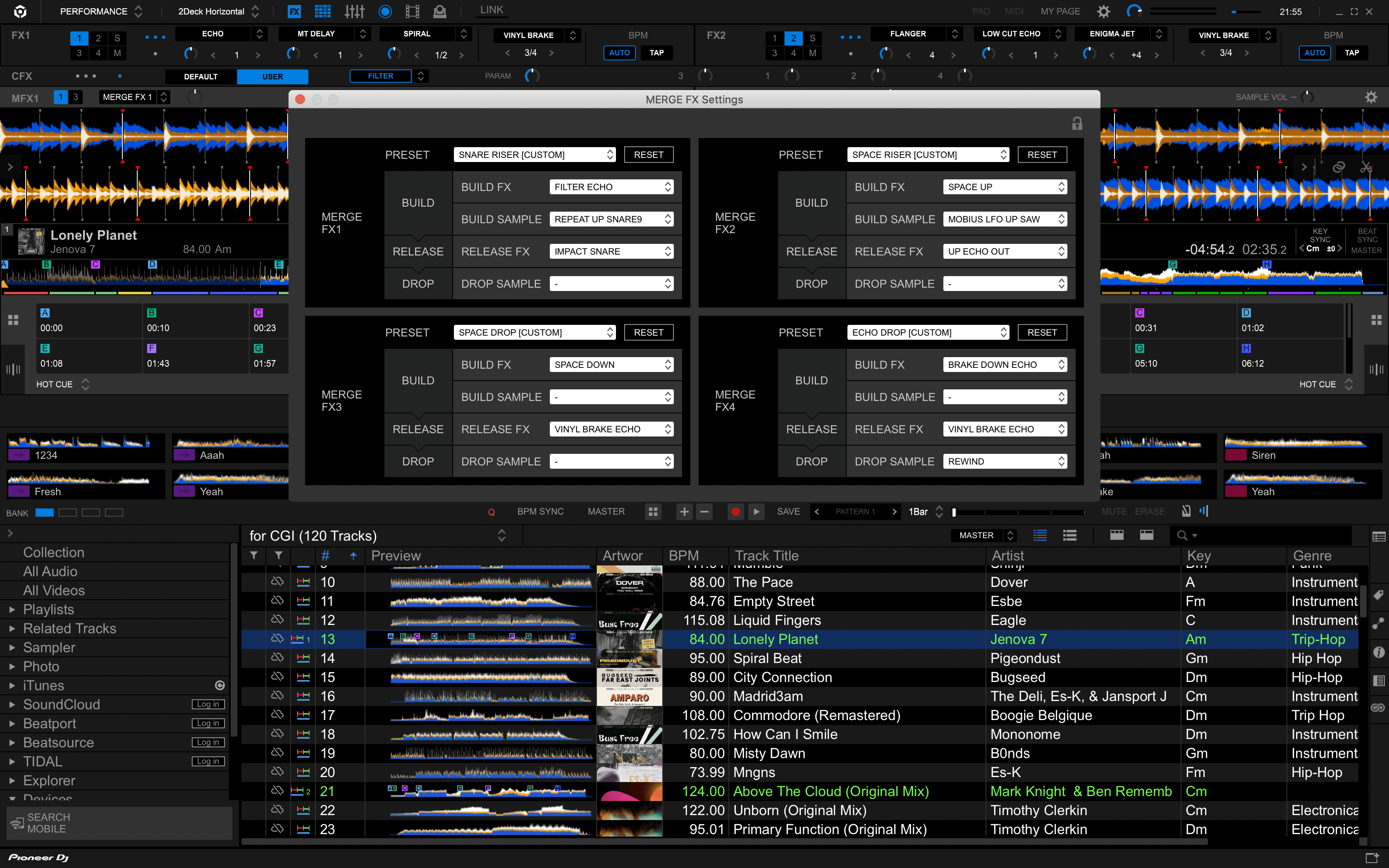Image resolution: width=1389 pixels, height=868 pixels.
Task: Toggle the FX1 BPM AUTO button
Action: pos(619,53)
